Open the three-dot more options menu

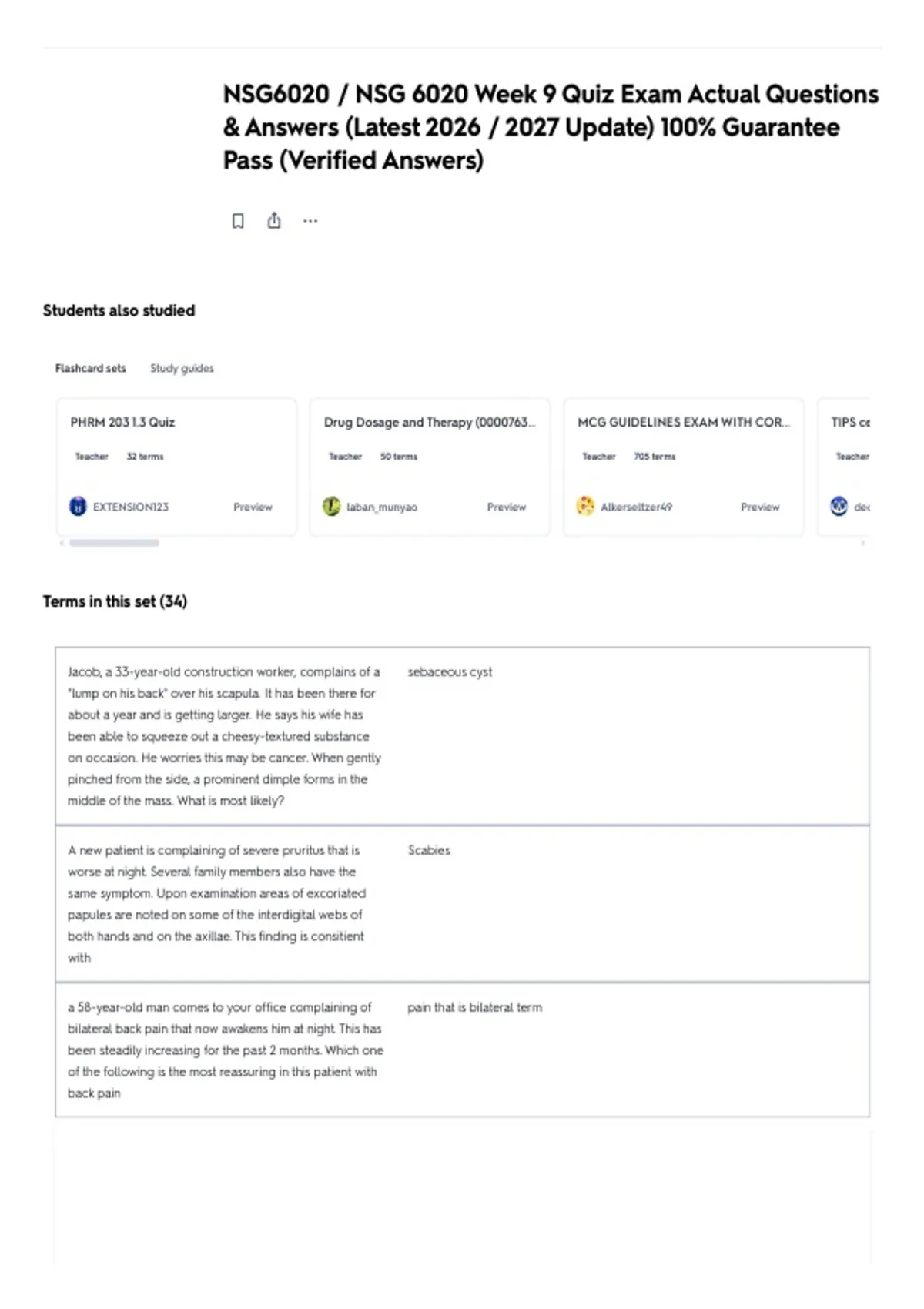[x=310, y=221]
